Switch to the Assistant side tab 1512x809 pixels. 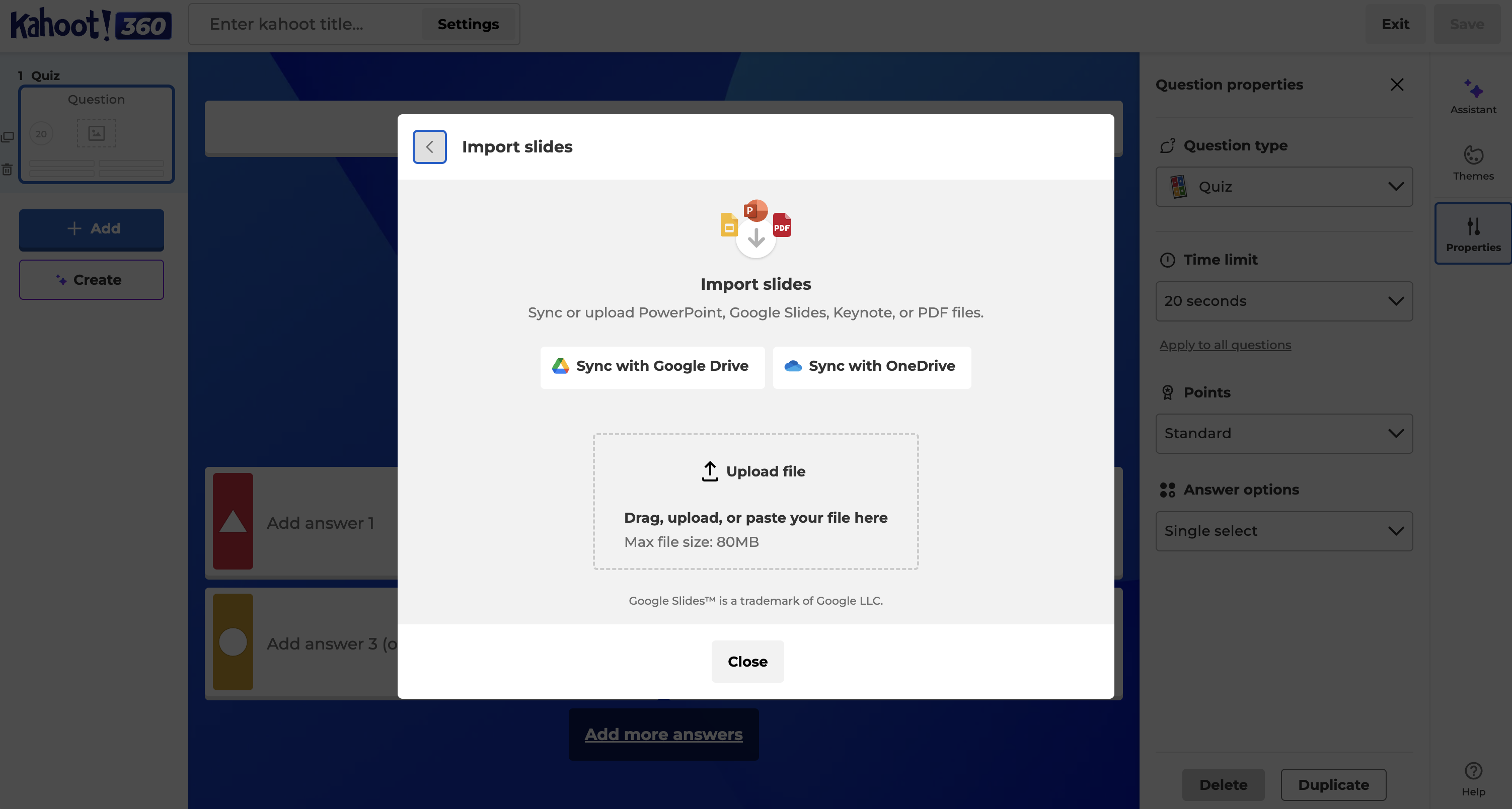point(1473,97)
